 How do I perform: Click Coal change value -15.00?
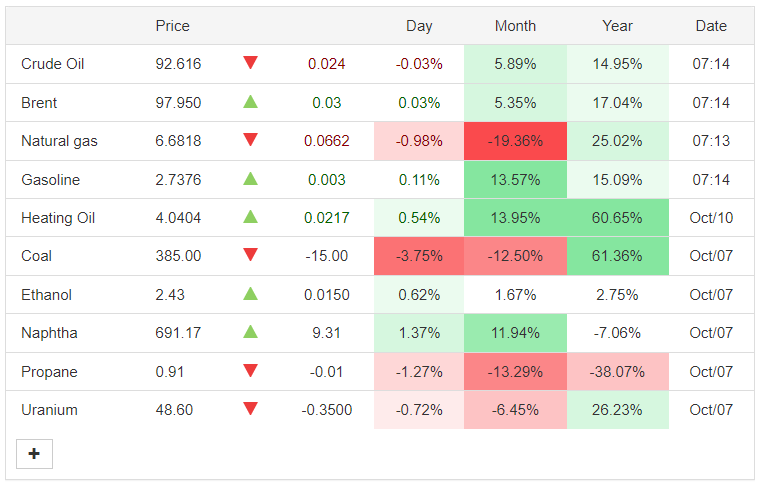(326, 256)
